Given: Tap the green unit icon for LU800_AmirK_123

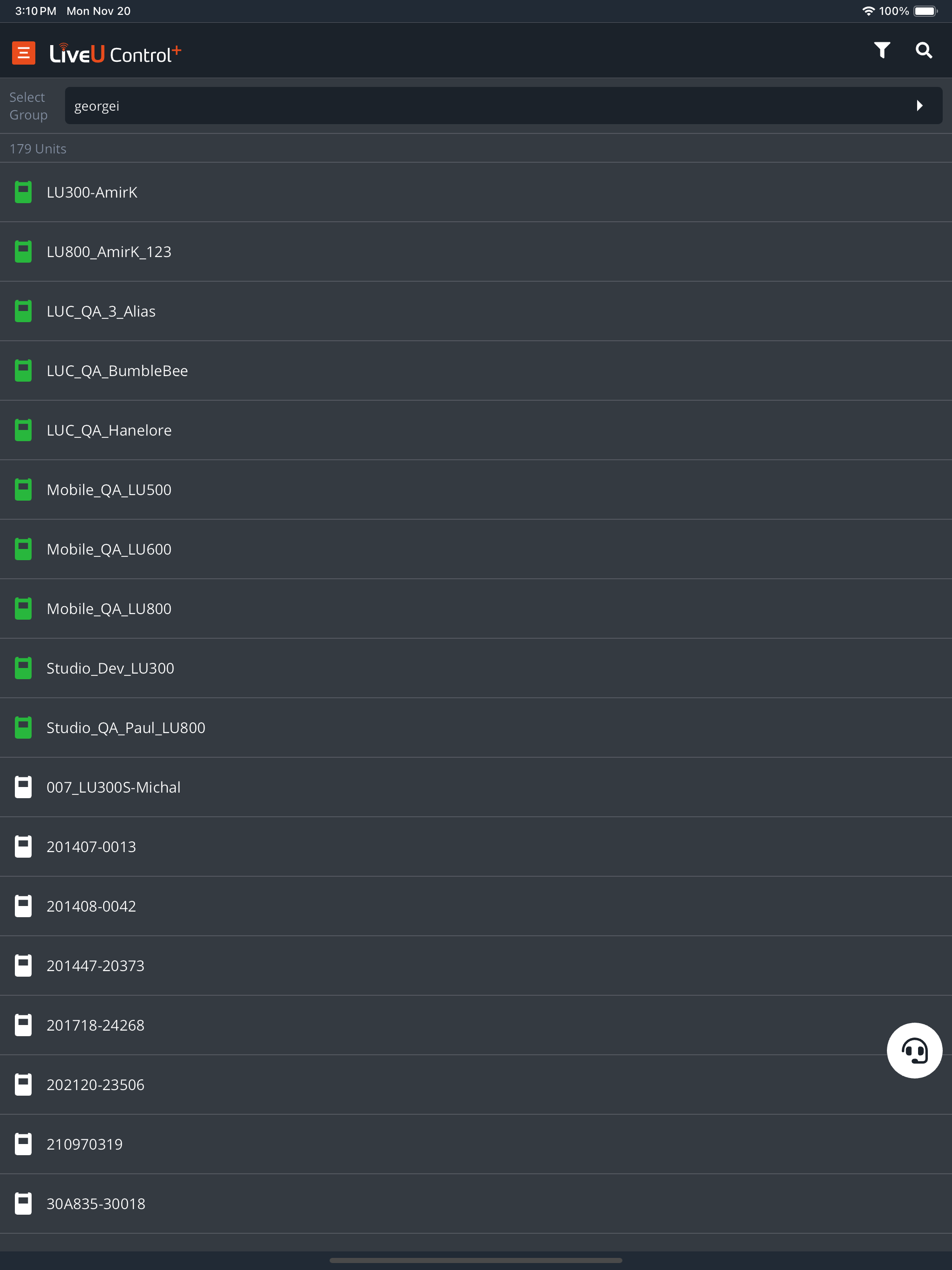Looking at the screenshot, I should click(x=23, y=251).
